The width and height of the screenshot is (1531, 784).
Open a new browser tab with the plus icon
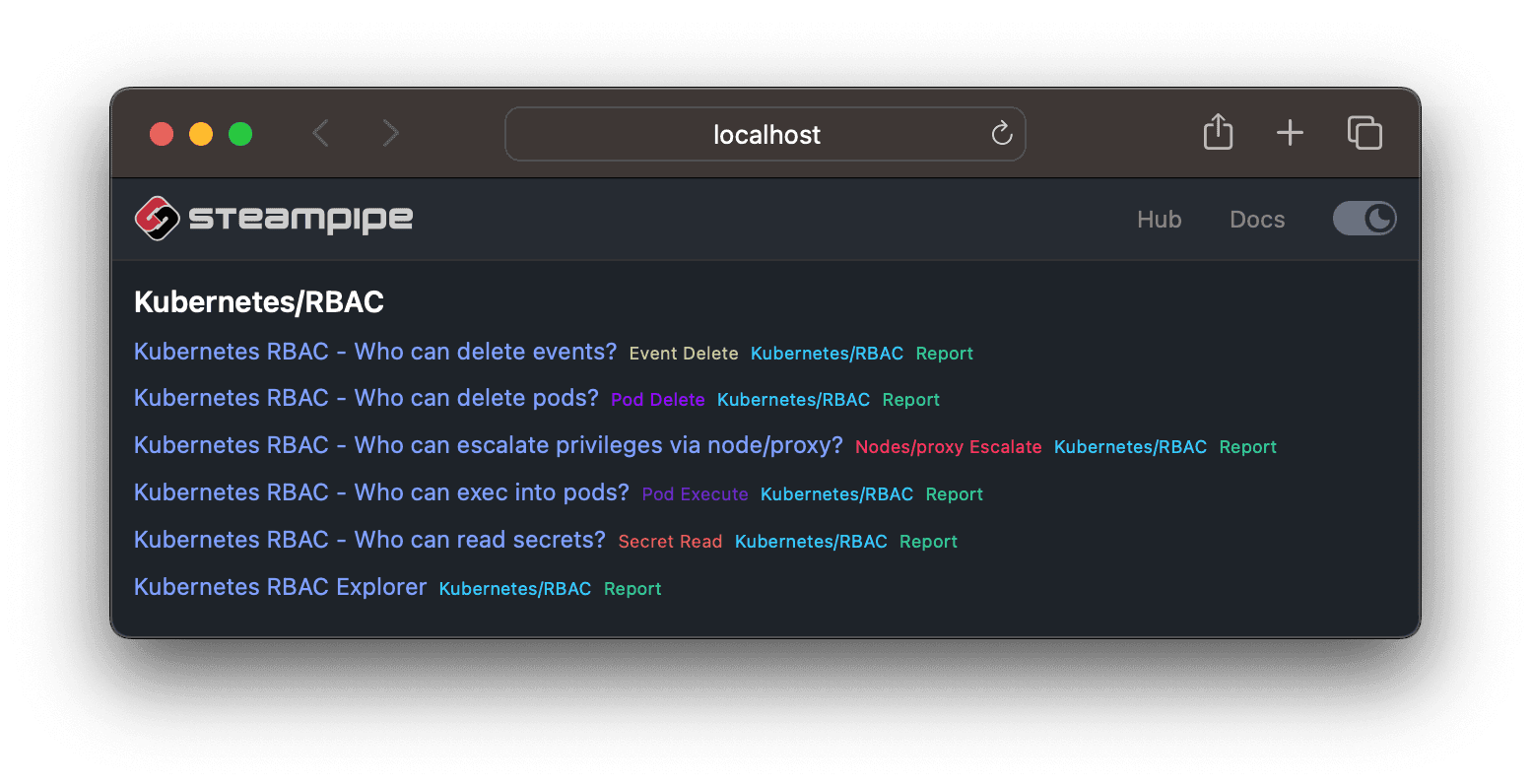point(1290,133)
